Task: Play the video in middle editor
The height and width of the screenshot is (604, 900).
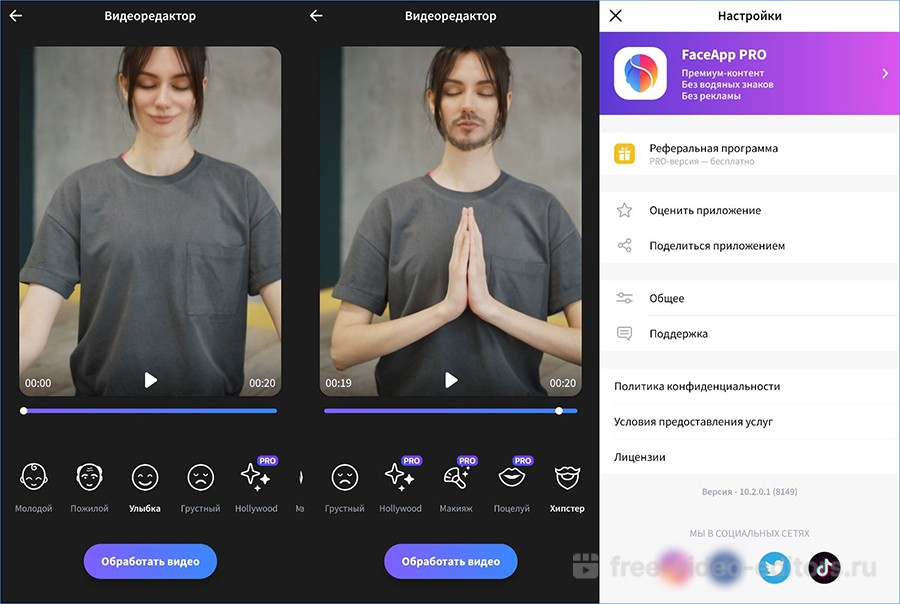Action: pos(451,380)
